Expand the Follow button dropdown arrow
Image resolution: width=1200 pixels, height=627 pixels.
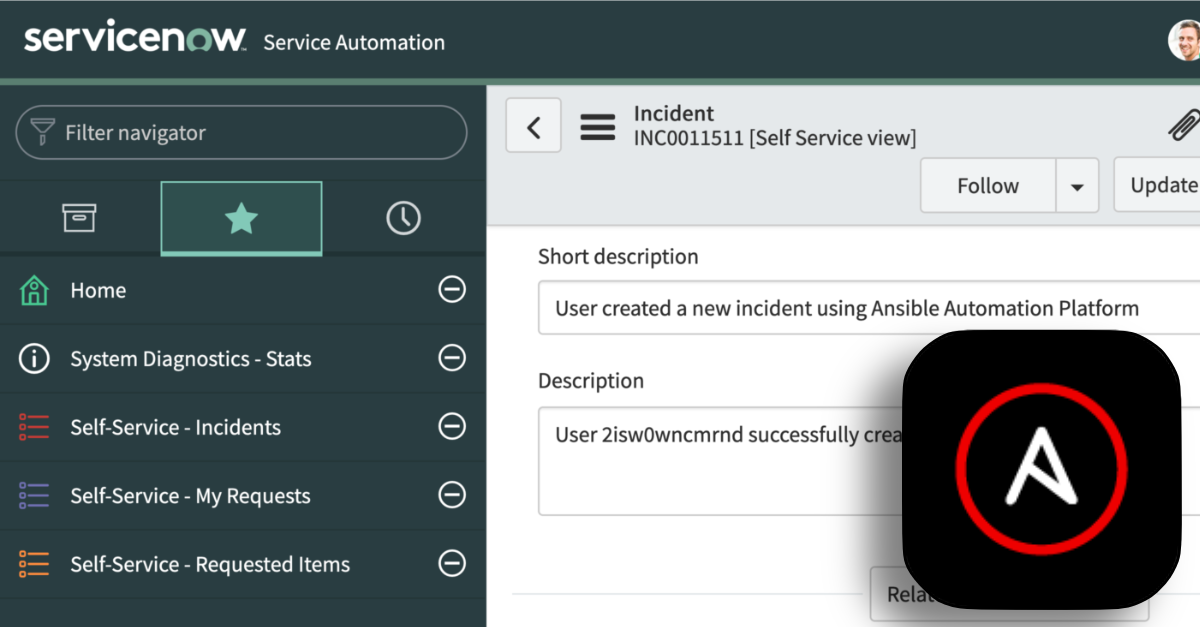point(1077,186)
